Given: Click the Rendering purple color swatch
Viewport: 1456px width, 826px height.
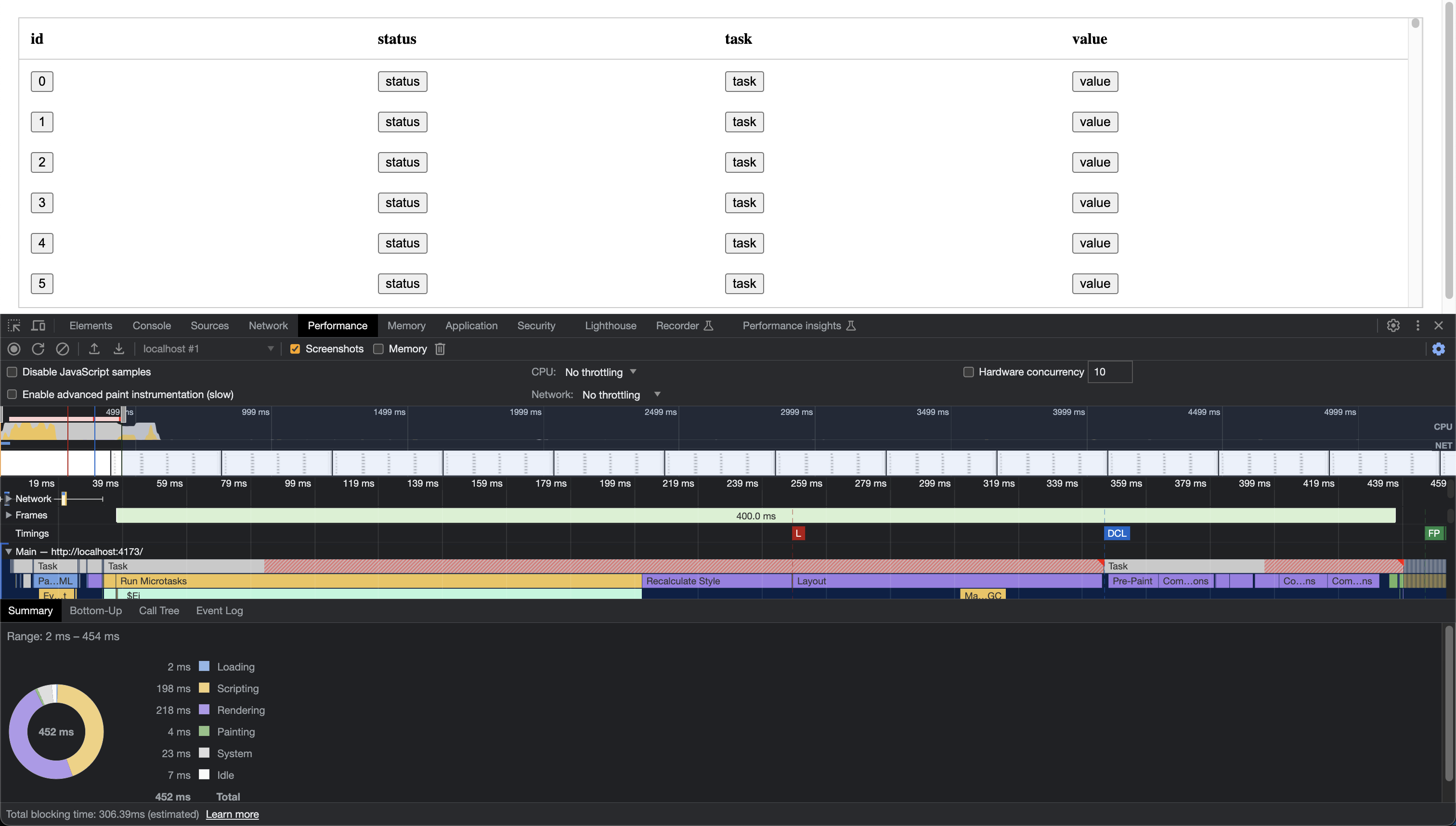Looking at the screenshot, I should click(204, 710).
